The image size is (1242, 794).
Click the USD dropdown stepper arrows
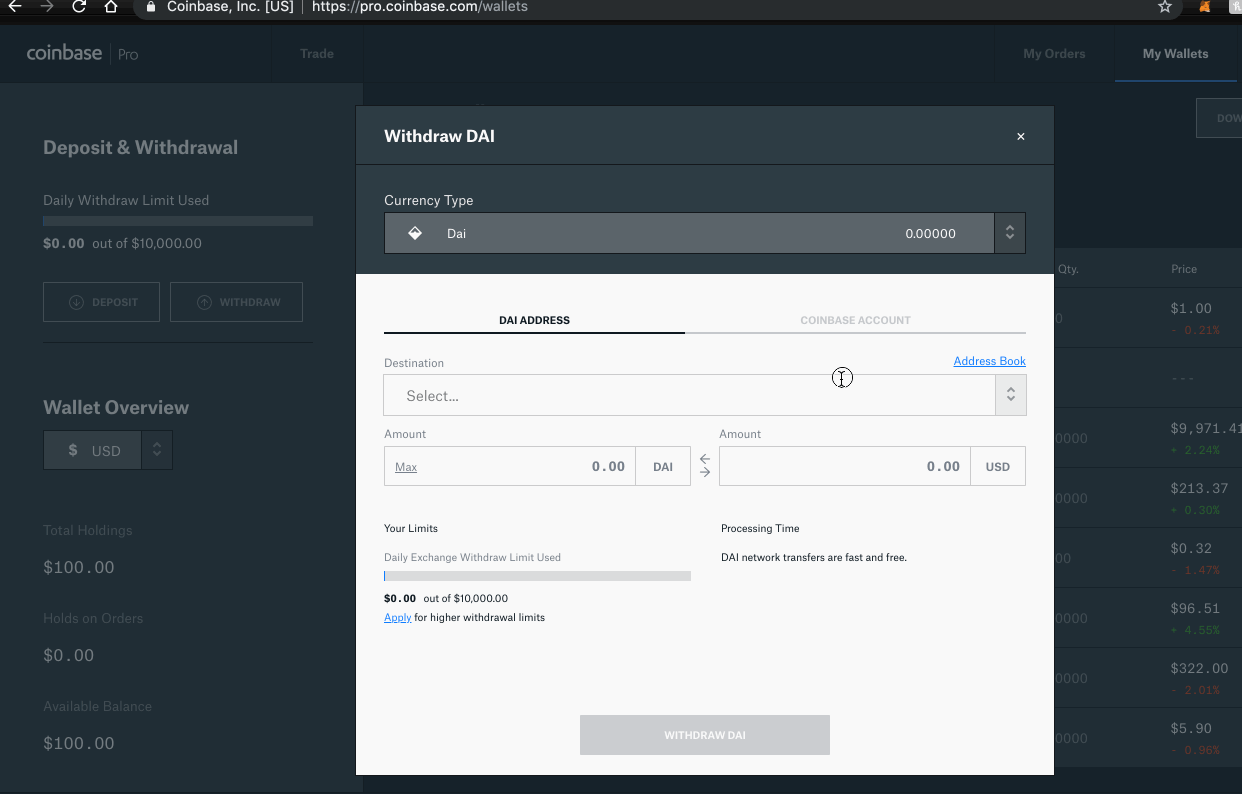[157, 450]
